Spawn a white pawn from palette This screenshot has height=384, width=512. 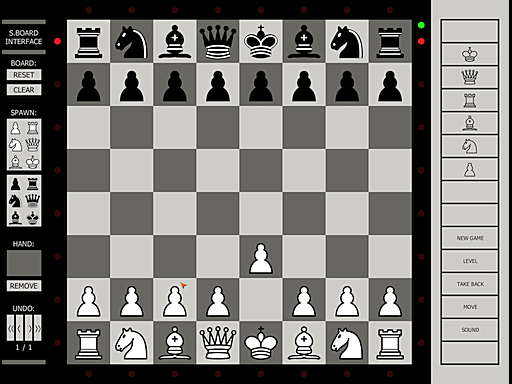point(15,128)
